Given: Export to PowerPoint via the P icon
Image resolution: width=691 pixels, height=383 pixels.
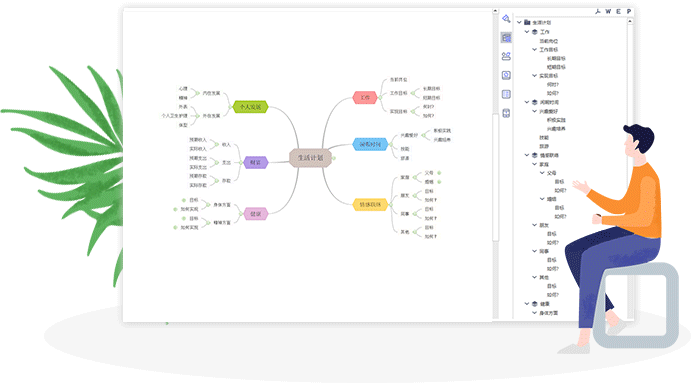Looking at the screenshot, I should [x=629, y=11].
